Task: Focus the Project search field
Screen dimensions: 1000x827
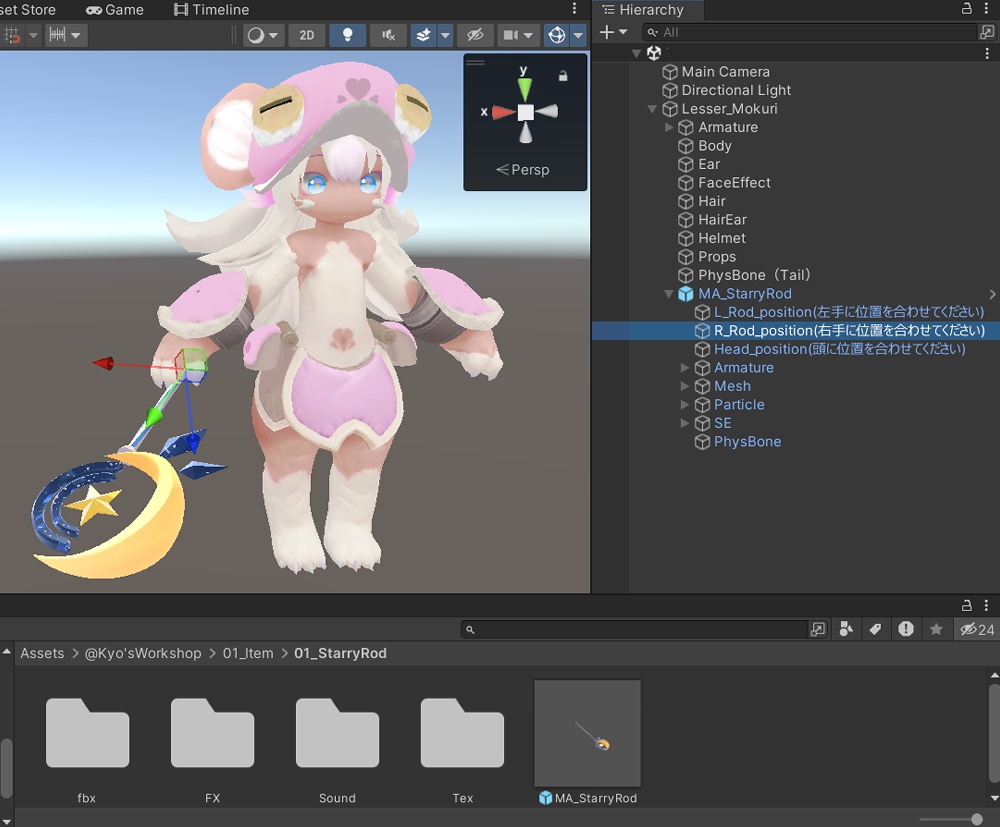Action: (634, 629)
